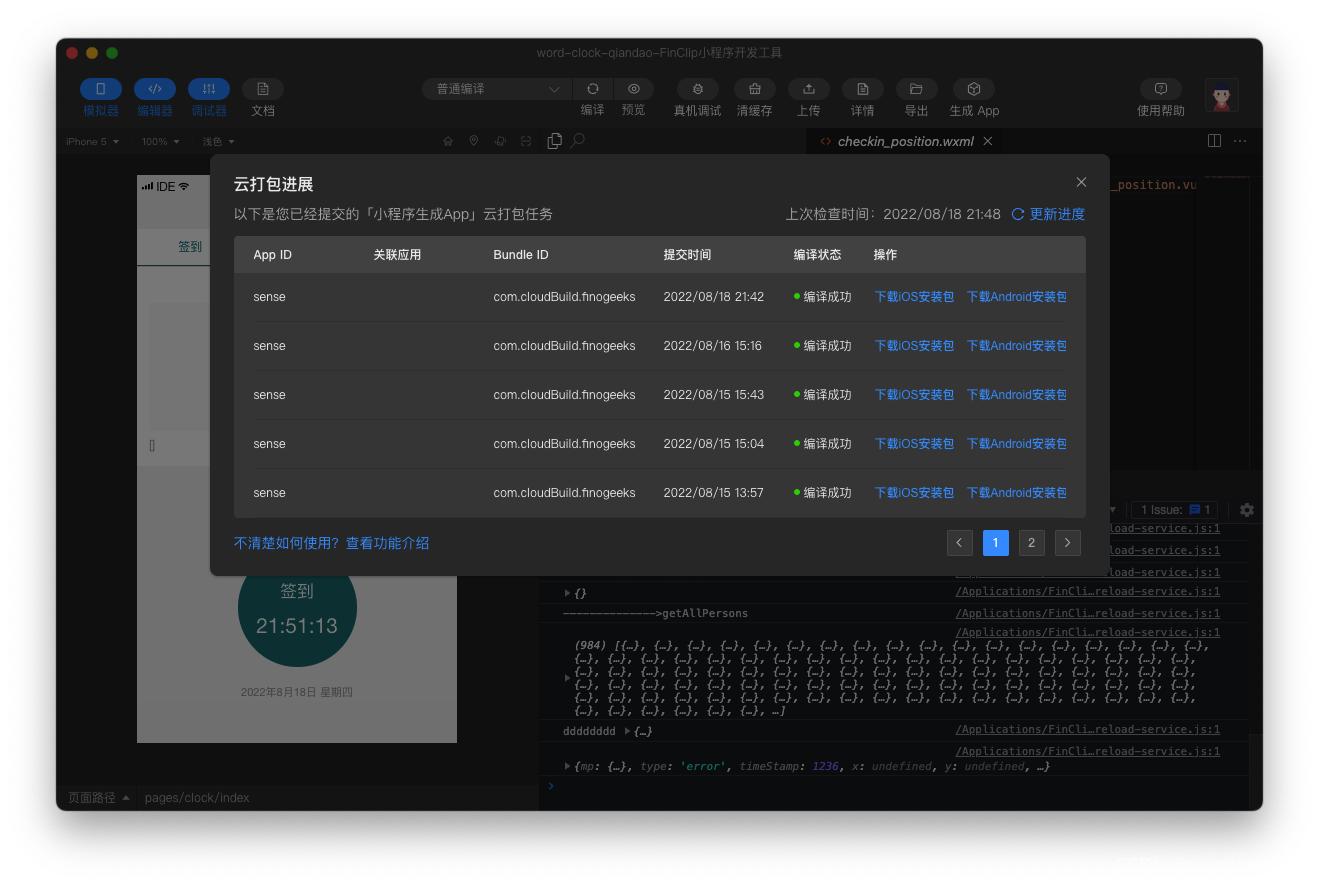Expand the object after dddddddd in console
1319x885 pixels.
pos(627,731)
